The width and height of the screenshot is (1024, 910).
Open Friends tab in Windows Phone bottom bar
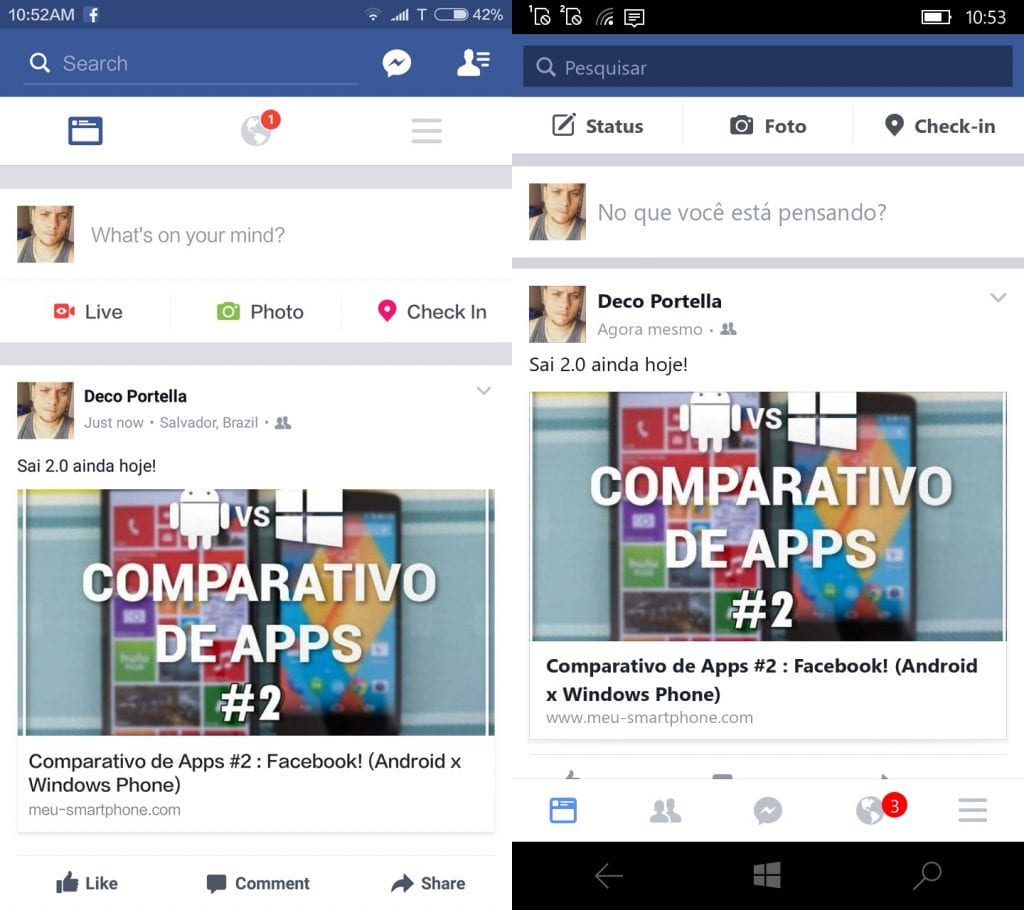665,811
